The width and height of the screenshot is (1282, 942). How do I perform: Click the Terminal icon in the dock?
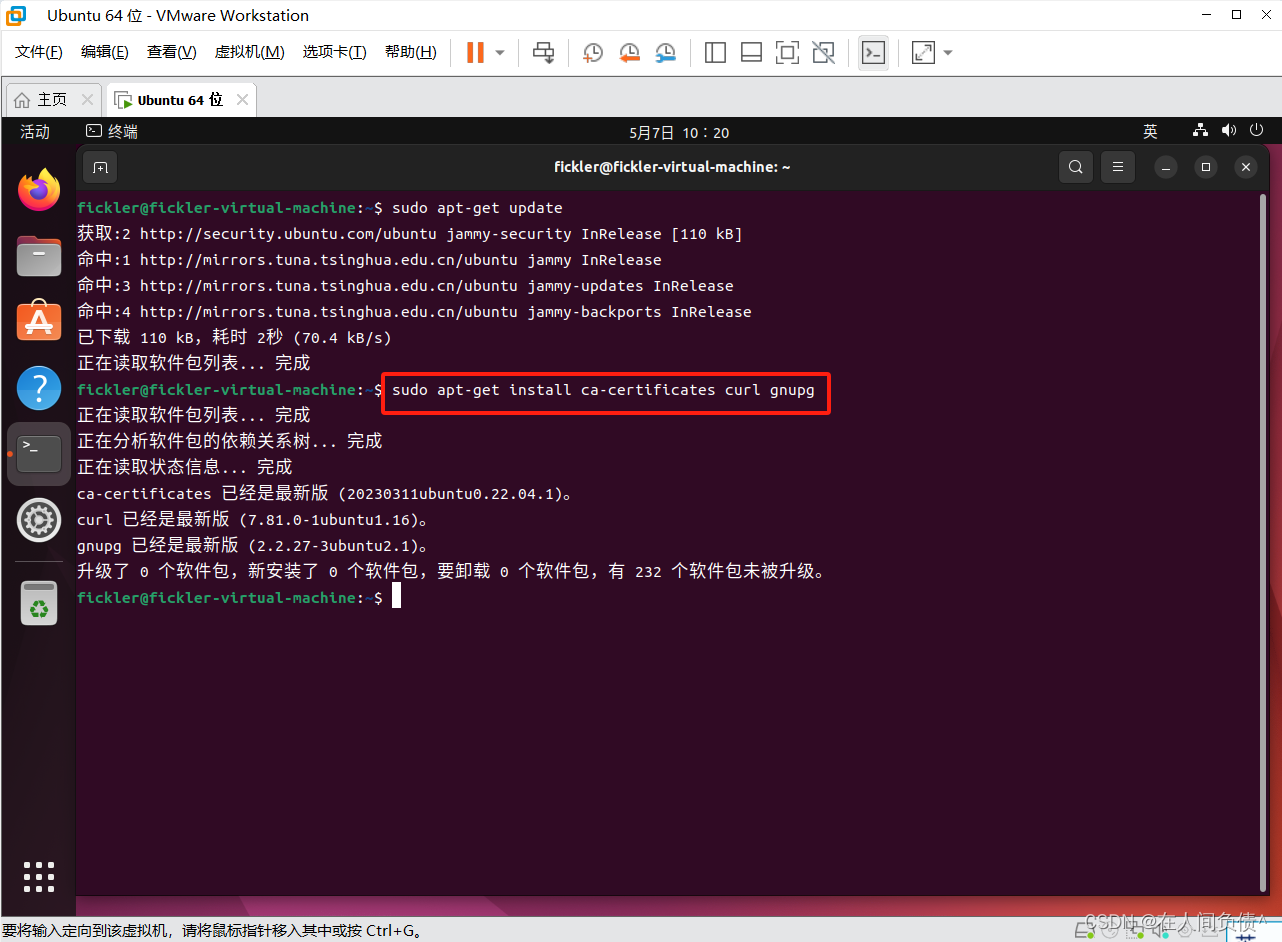tap(39, 453)
